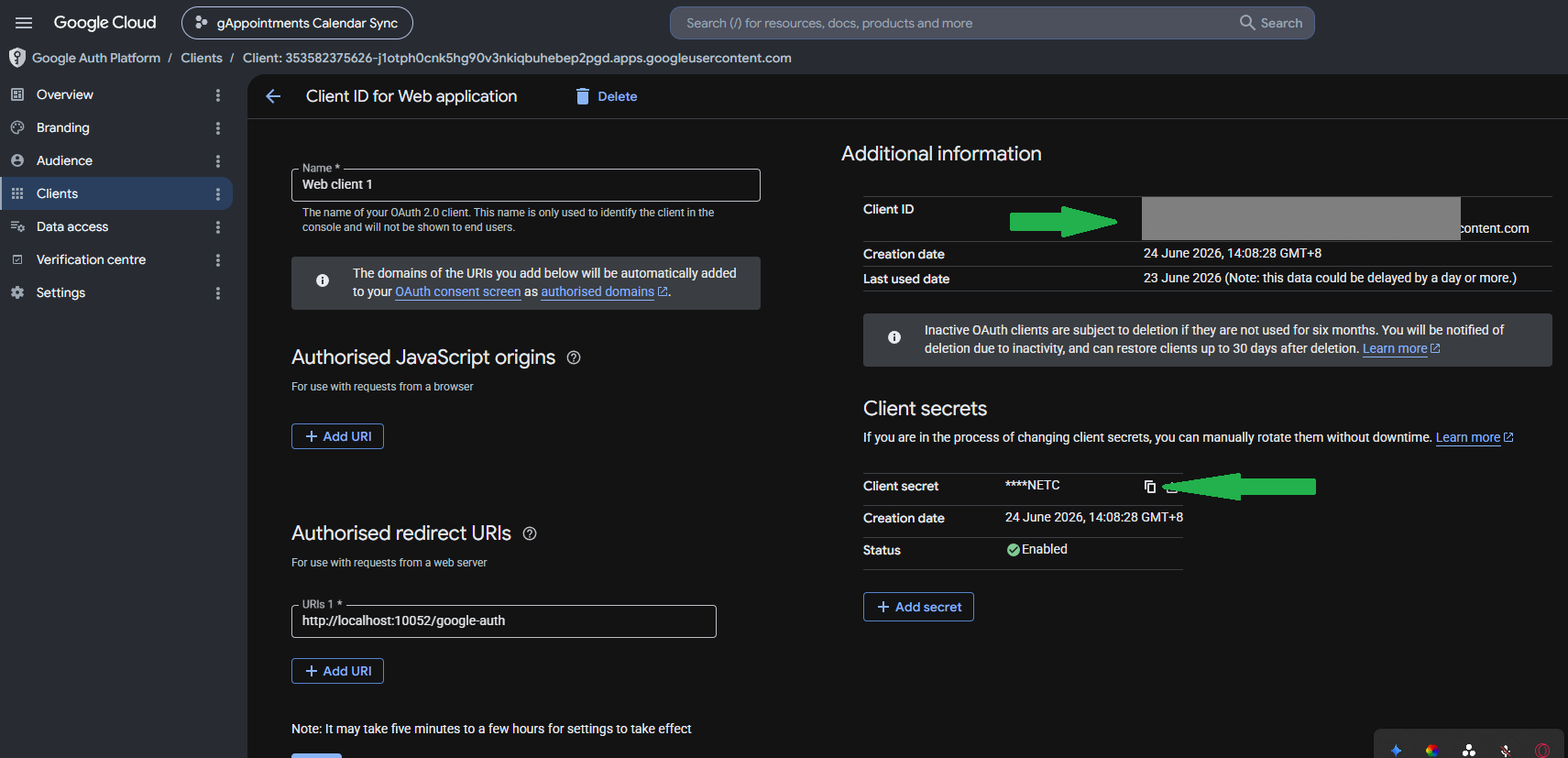
Task: Click the blue Gemini sparkle icon
Action: pos(1396,751)
